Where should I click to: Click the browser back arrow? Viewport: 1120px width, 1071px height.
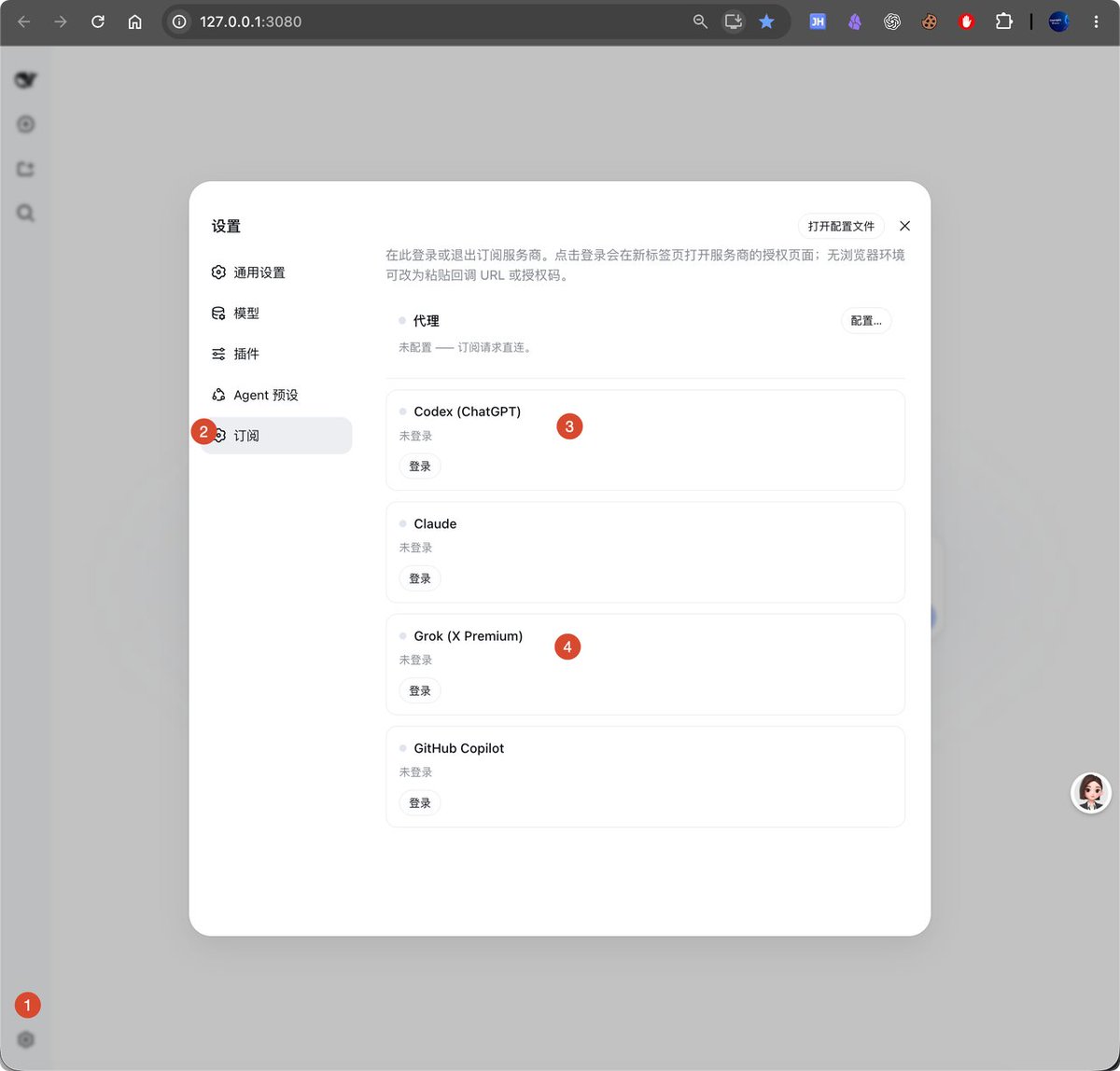pyautogui.click(x=24, y=21)
